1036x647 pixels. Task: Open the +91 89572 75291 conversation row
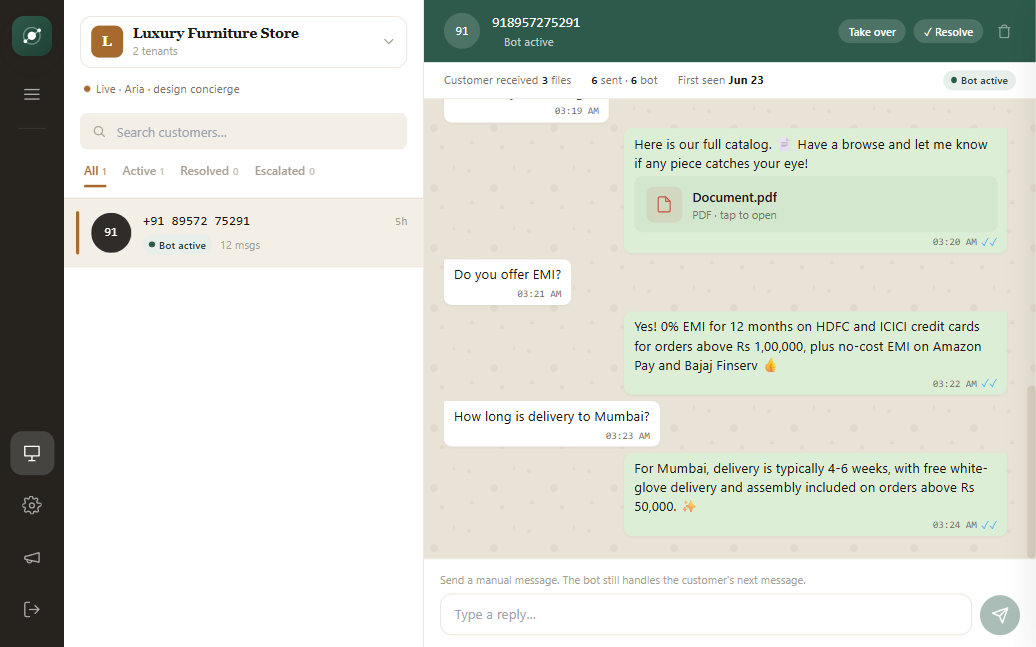click(244, 233)
